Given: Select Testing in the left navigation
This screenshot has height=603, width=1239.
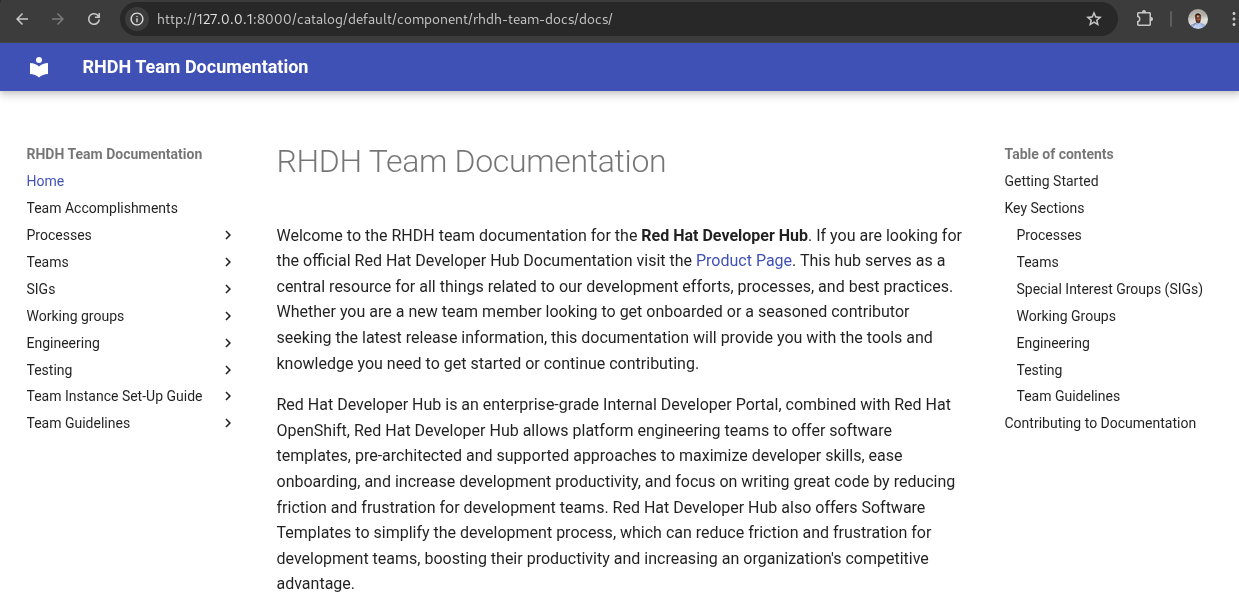Looking at the screenshot, I should pyautogui.click(x=49, y=370).
